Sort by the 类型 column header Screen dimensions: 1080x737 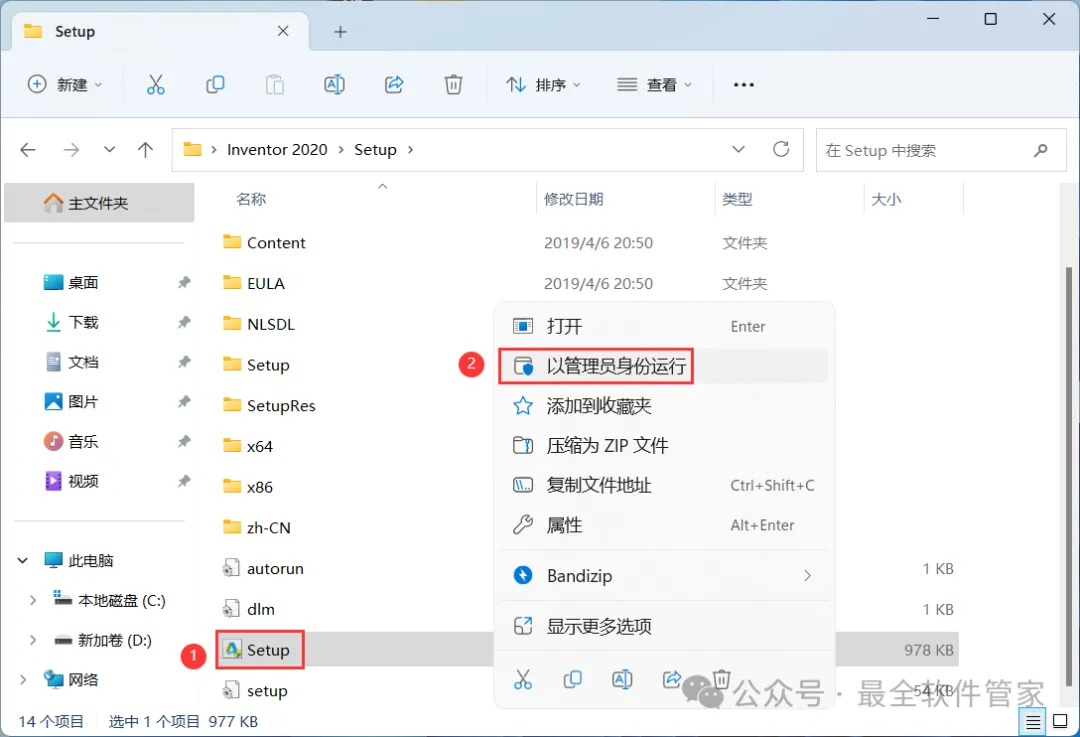737,199
